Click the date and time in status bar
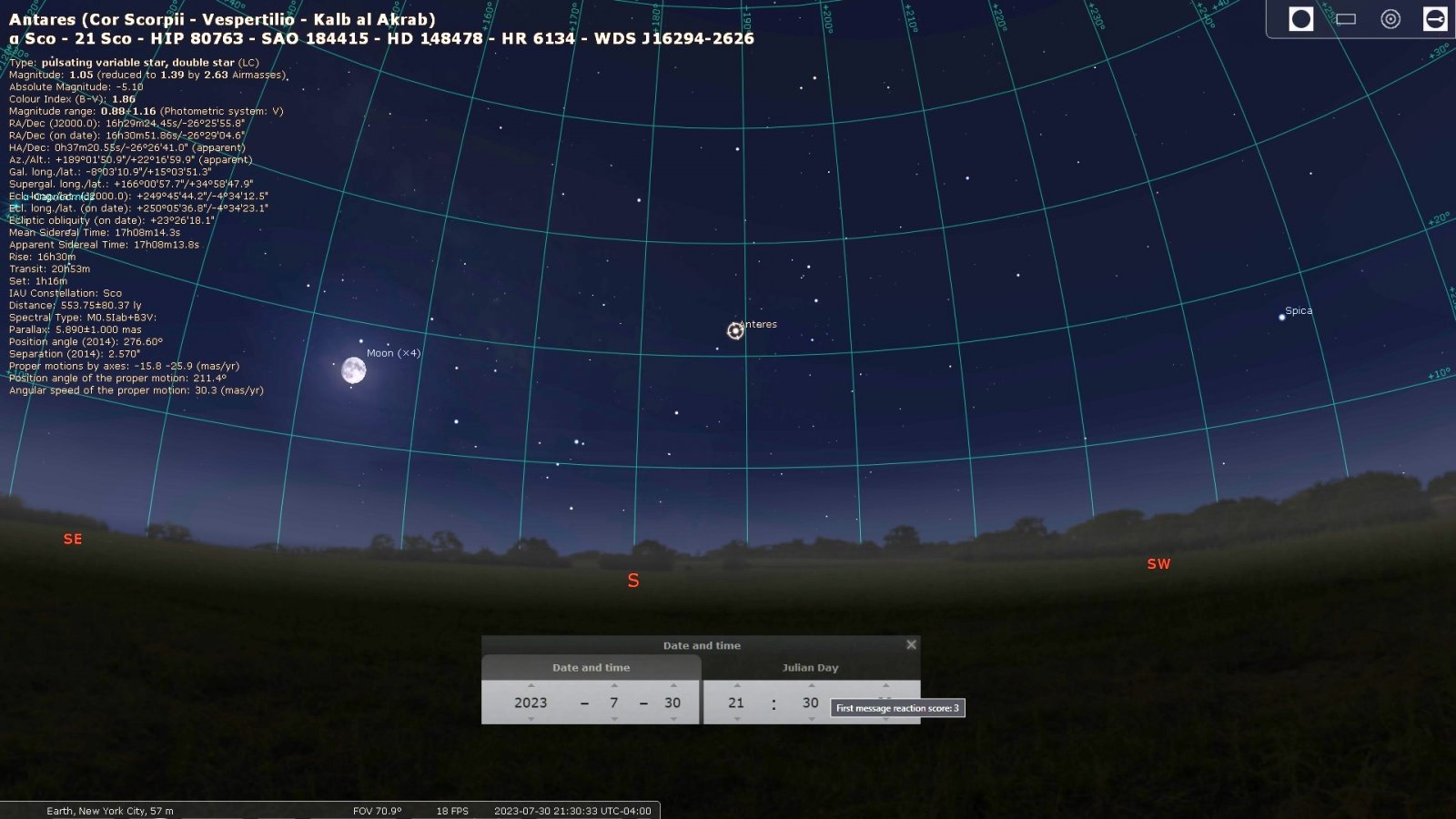This screenshot has height=819, width=1456. point(572,811)
